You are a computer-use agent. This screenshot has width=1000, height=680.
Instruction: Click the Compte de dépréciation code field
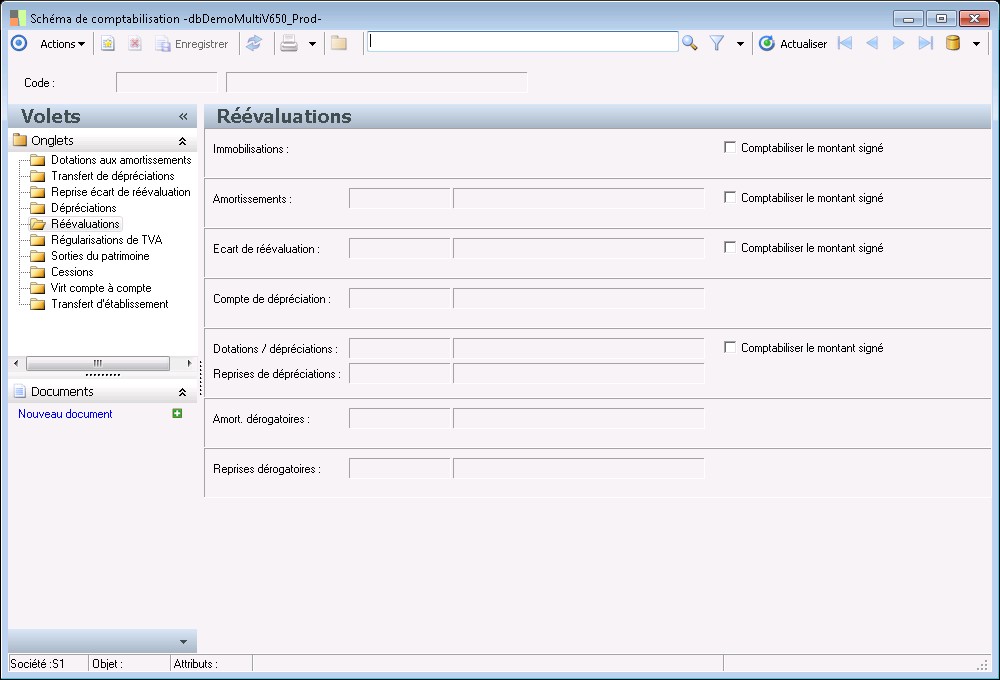400,298
